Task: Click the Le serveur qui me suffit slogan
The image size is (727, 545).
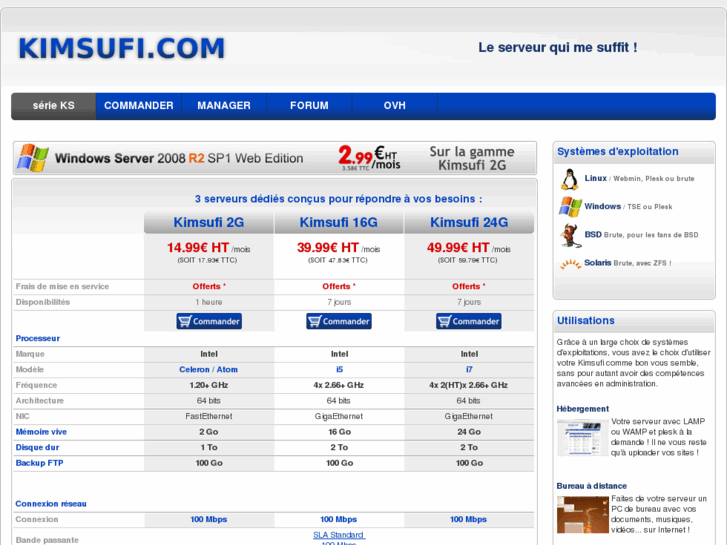Action: pos(558,48)
